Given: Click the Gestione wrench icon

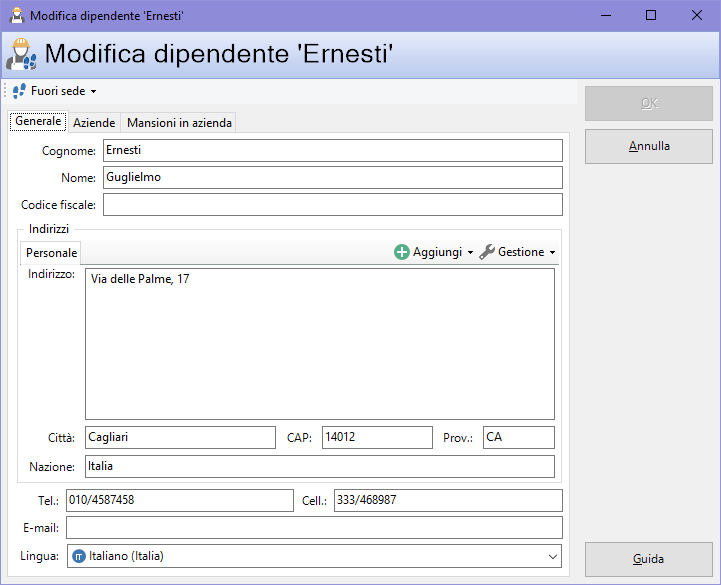Looking at the screenshot, I should coord(487,252).
